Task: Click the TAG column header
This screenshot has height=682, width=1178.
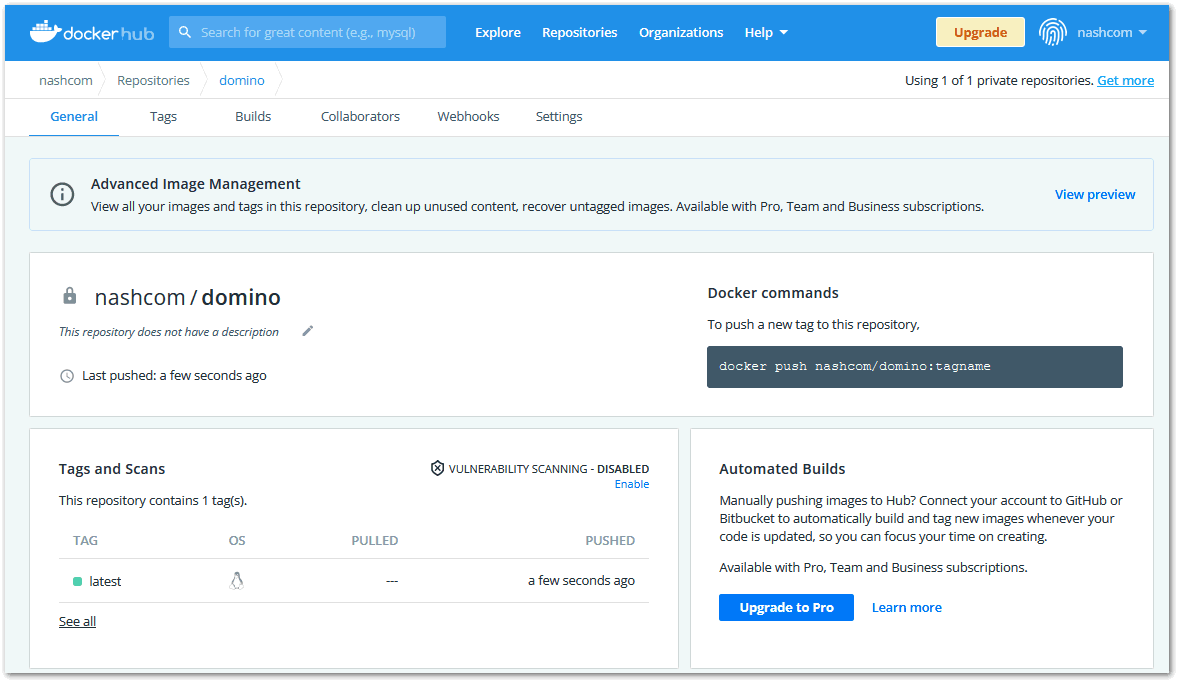Action: coord(86,541)
